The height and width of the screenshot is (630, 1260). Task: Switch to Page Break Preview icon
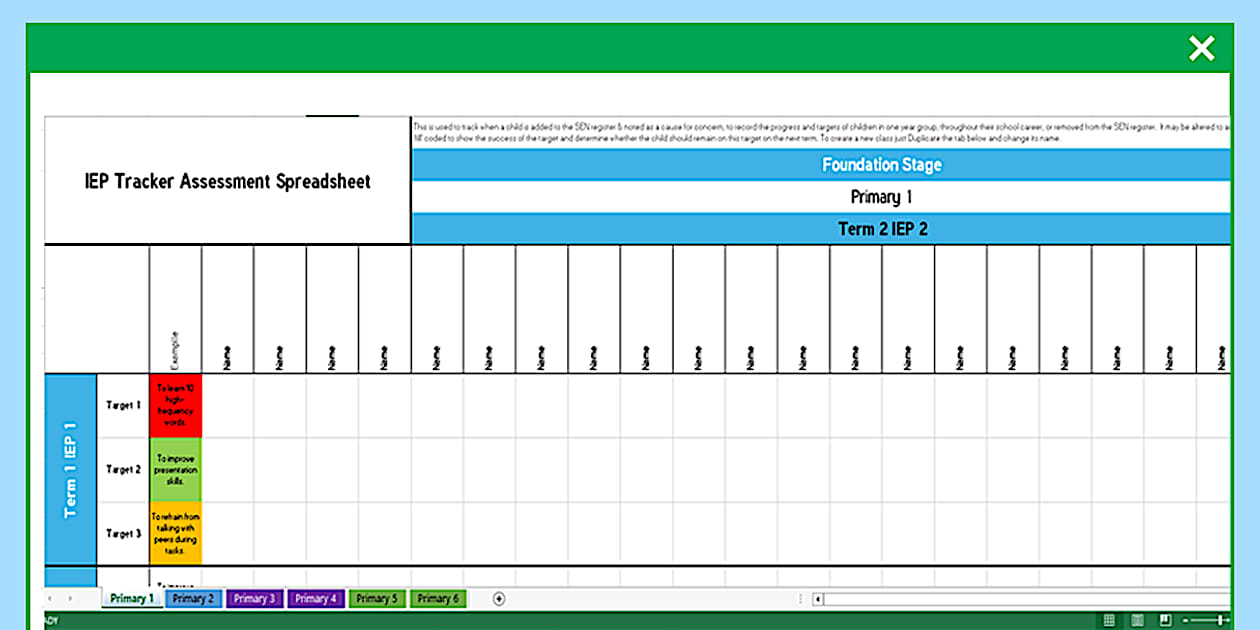1165,620
